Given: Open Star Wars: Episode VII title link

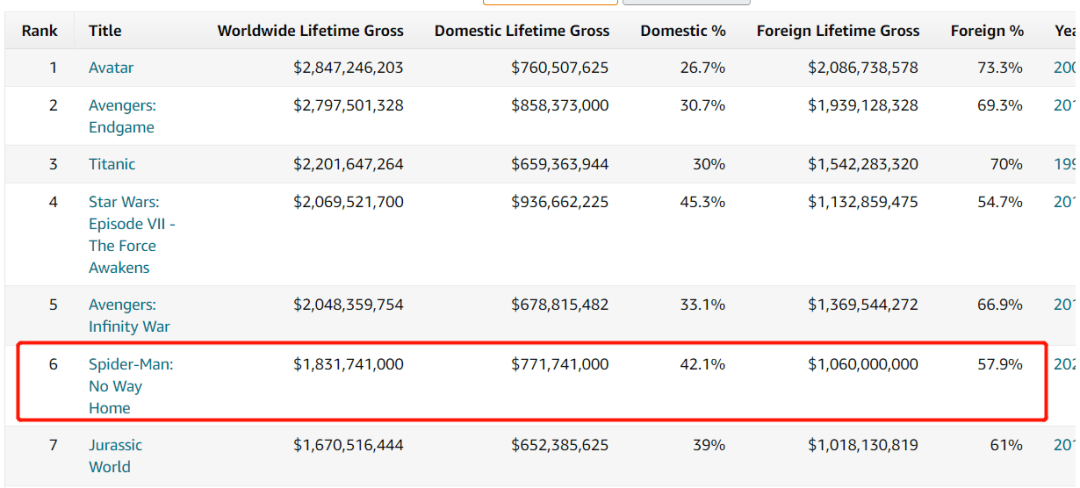Looking at the screenshot, I should pyautogui.click(x=132, y=235).
